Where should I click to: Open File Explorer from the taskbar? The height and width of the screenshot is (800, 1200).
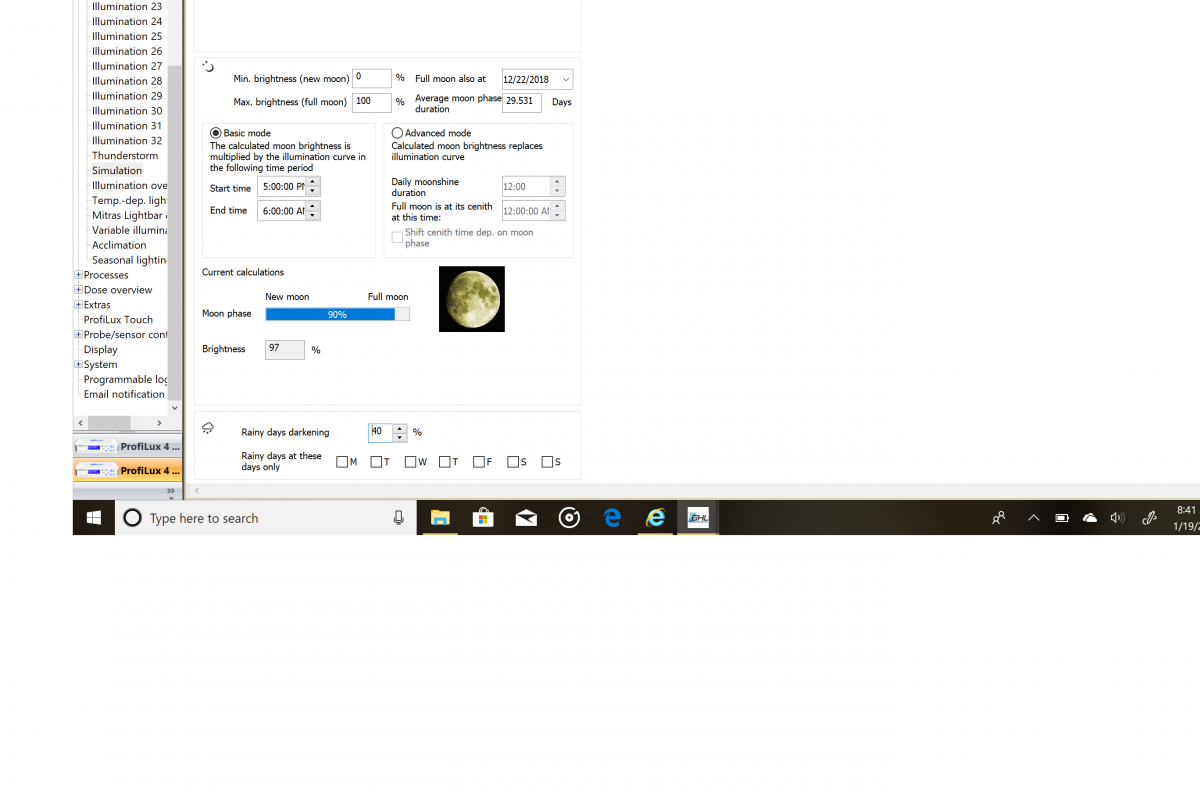coord(440,518)
